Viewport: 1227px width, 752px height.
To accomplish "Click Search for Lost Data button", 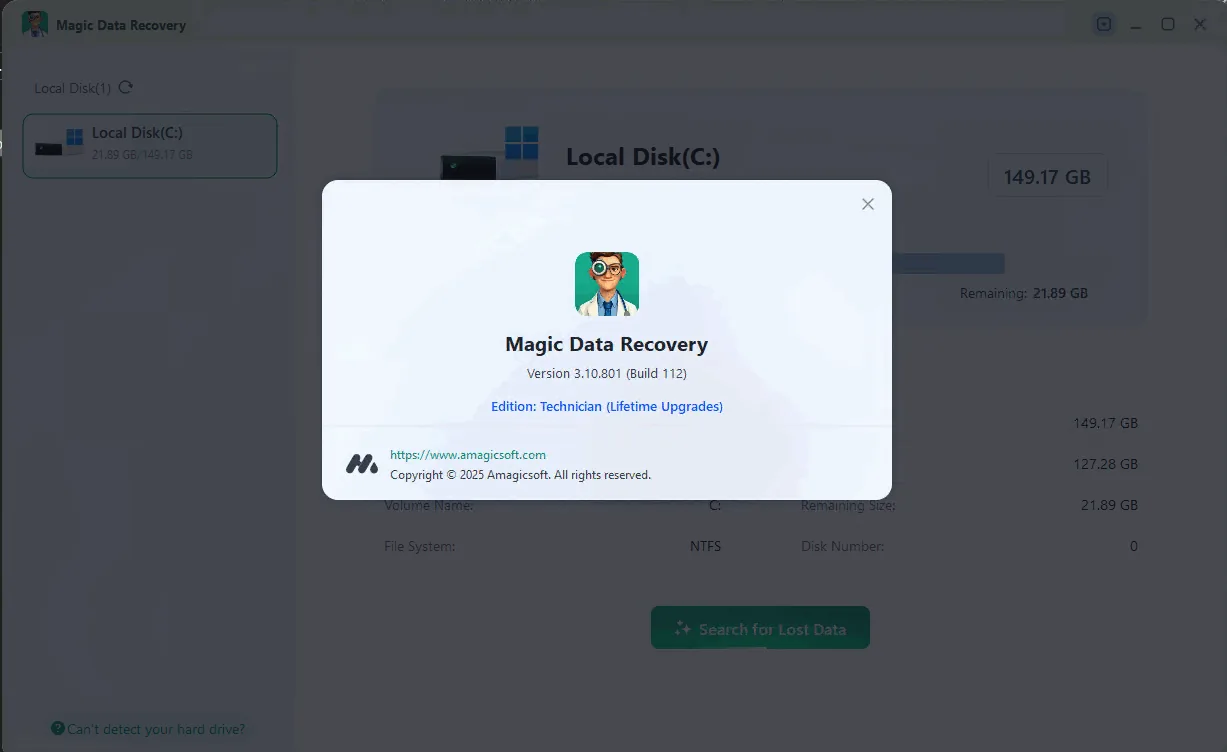I will pos(760,628).
